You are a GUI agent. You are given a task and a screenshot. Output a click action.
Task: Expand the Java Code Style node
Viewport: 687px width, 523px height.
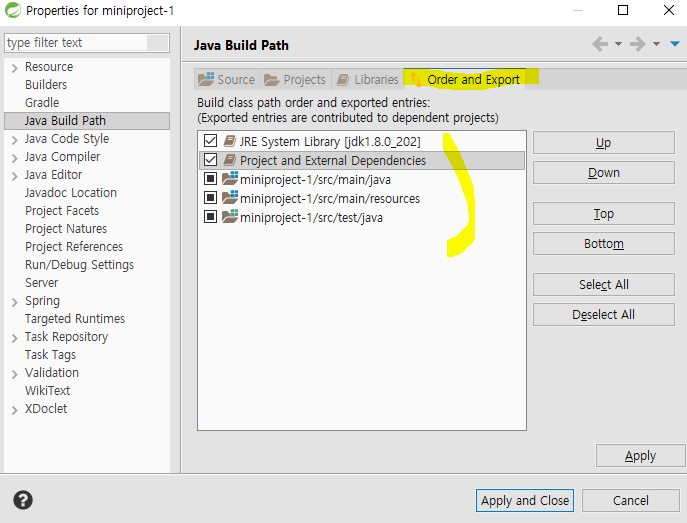14,140
